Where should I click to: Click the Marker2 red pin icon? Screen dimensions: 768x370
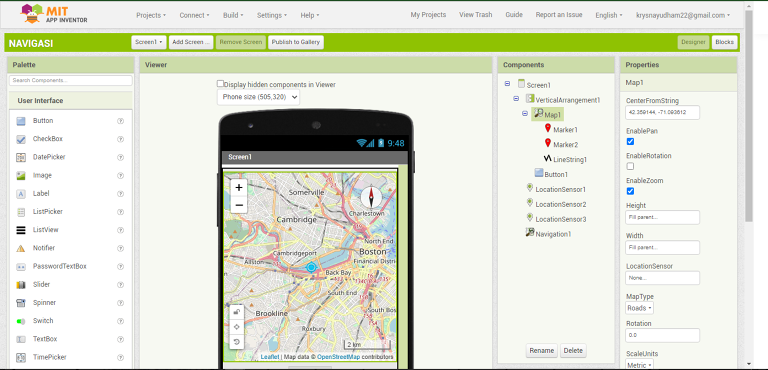548,144
